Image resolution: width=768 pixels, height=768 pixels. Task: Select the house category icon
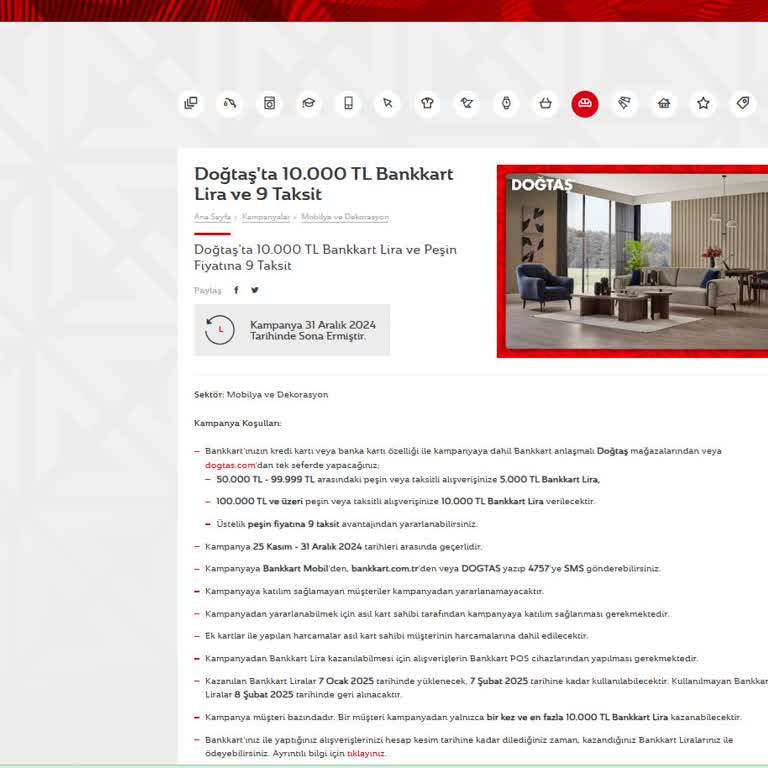[x=664, y=103]
